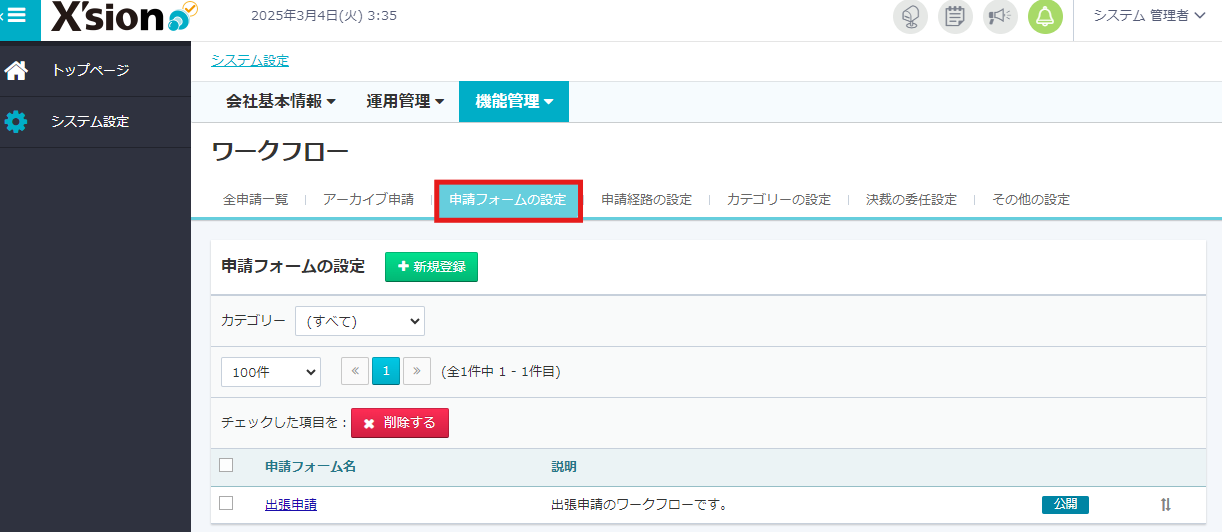Viewport: 1222px width, 532px height.
Task: Click the 出張申請のワークフローです。 description
Action: (x=639, y=504)
